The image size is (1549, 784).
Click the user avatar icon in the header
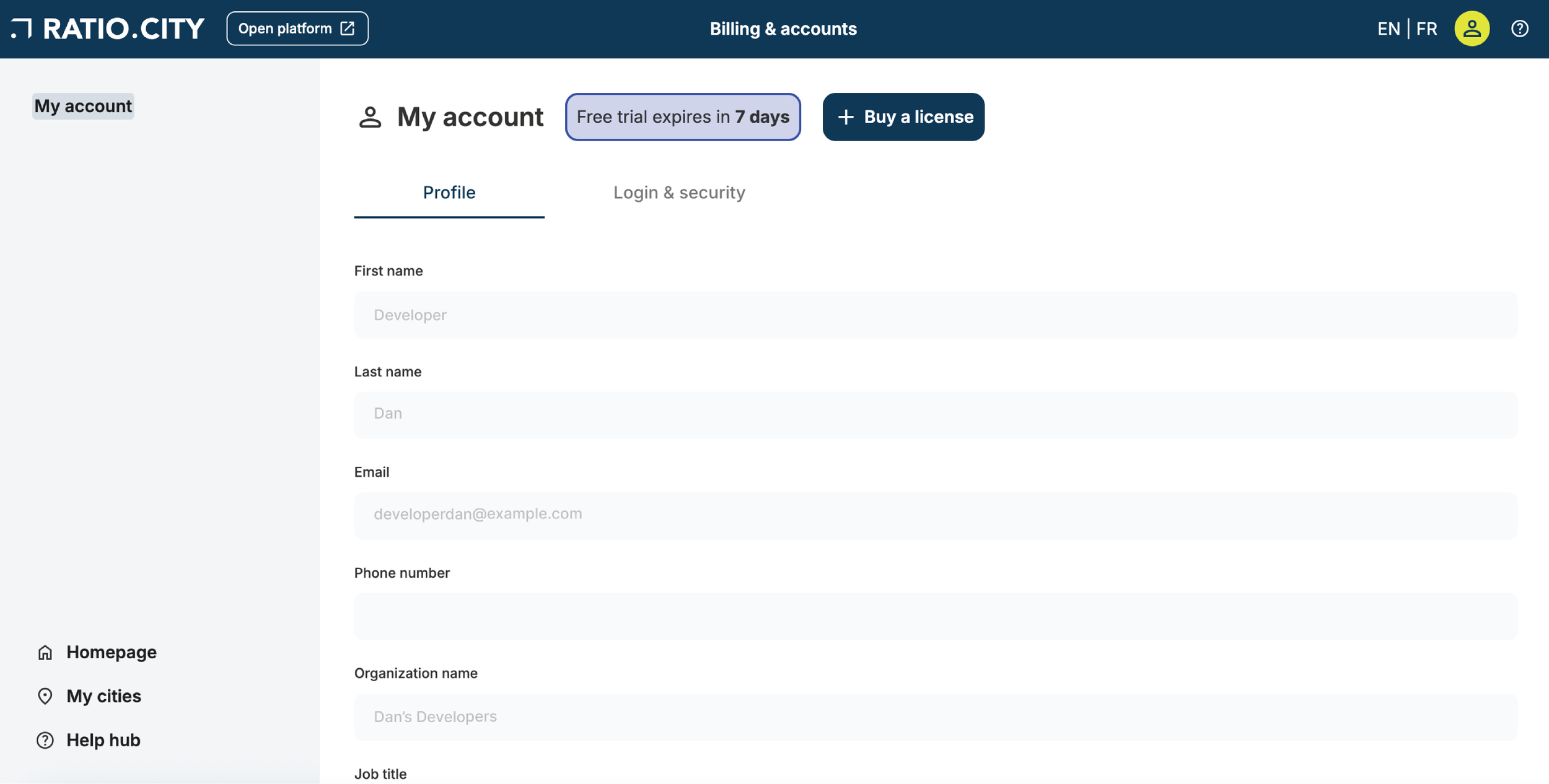1471,28
